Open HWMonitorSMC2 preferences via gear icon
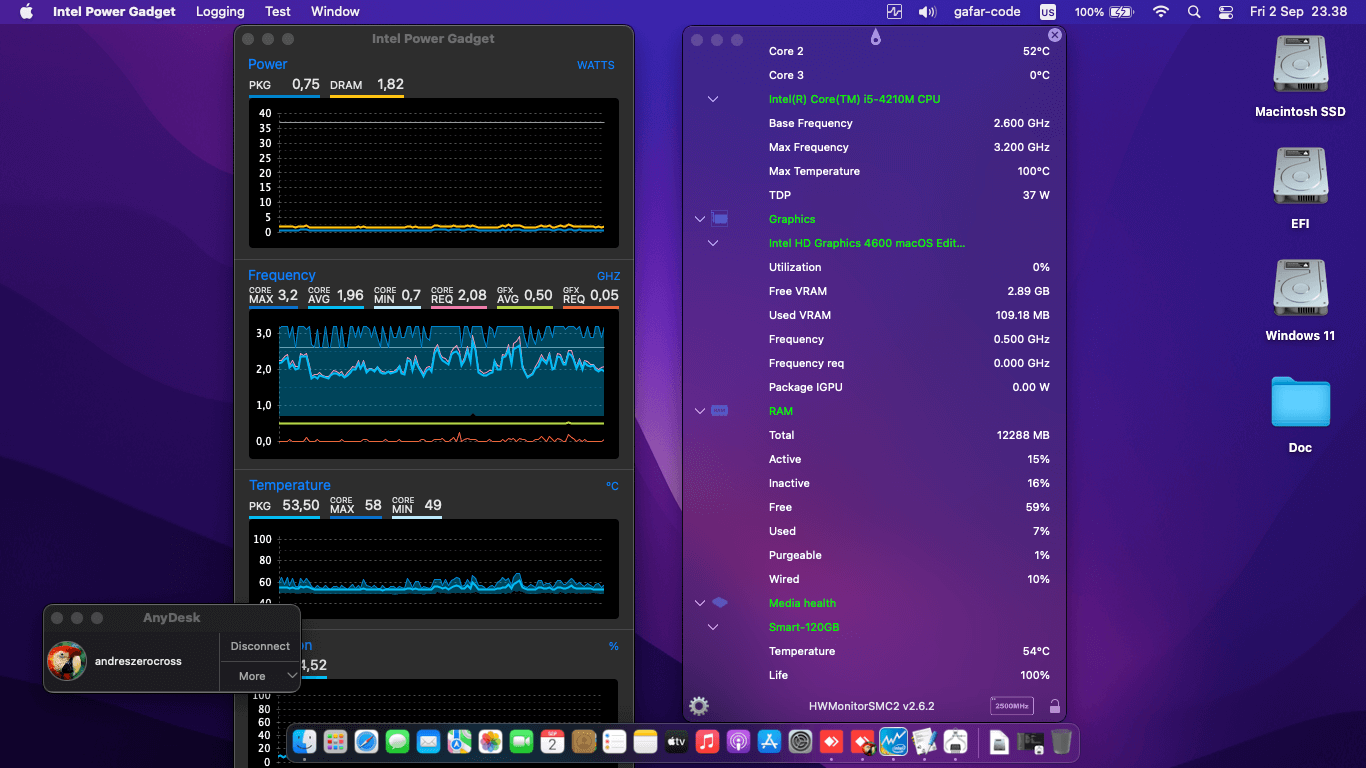1366x768 pixels. tap(698, 706)
